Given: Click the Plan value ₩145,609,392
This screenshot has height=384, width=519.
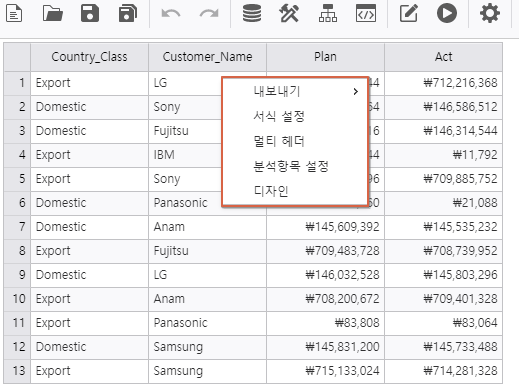Looking at the screenshot, I should coord(325,227).
